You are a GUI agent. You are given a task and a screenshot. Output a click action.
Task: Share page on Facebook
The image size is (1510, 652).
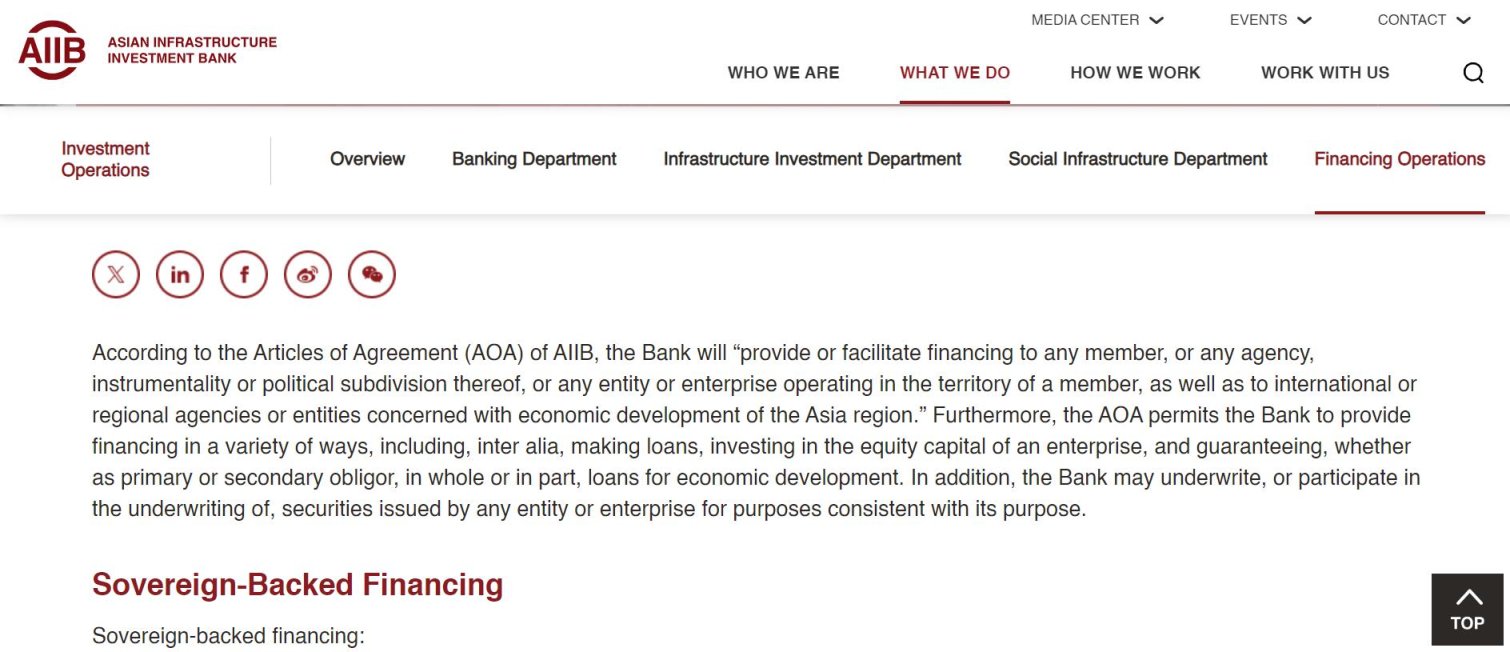pos(244,275)
